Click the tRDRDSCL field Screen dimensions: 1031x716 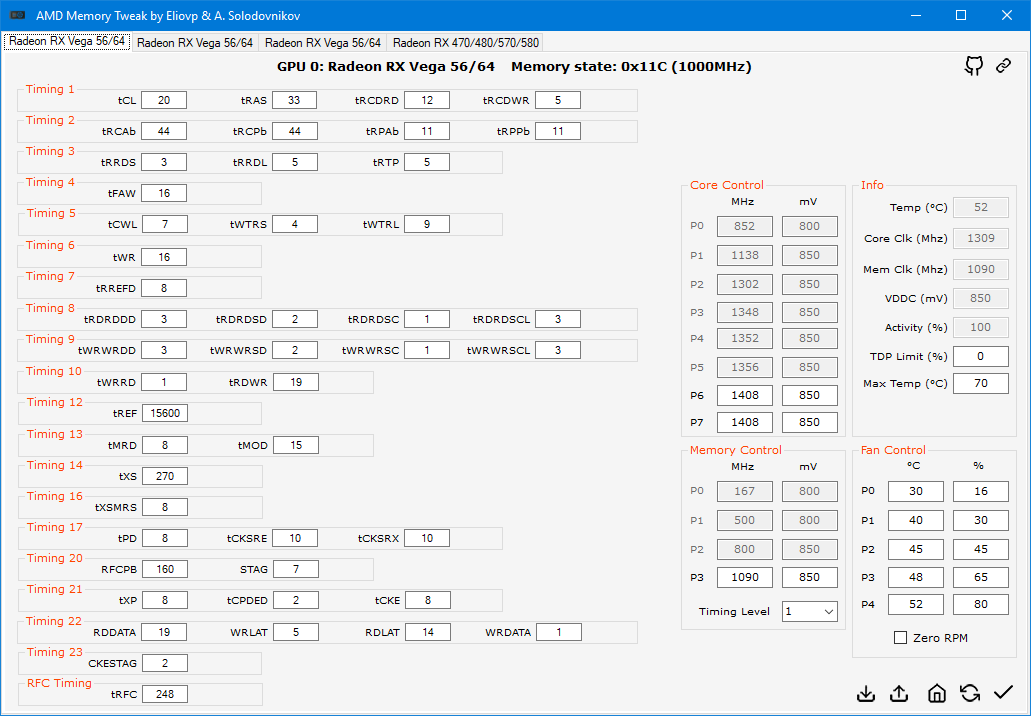tap(558, 319)
